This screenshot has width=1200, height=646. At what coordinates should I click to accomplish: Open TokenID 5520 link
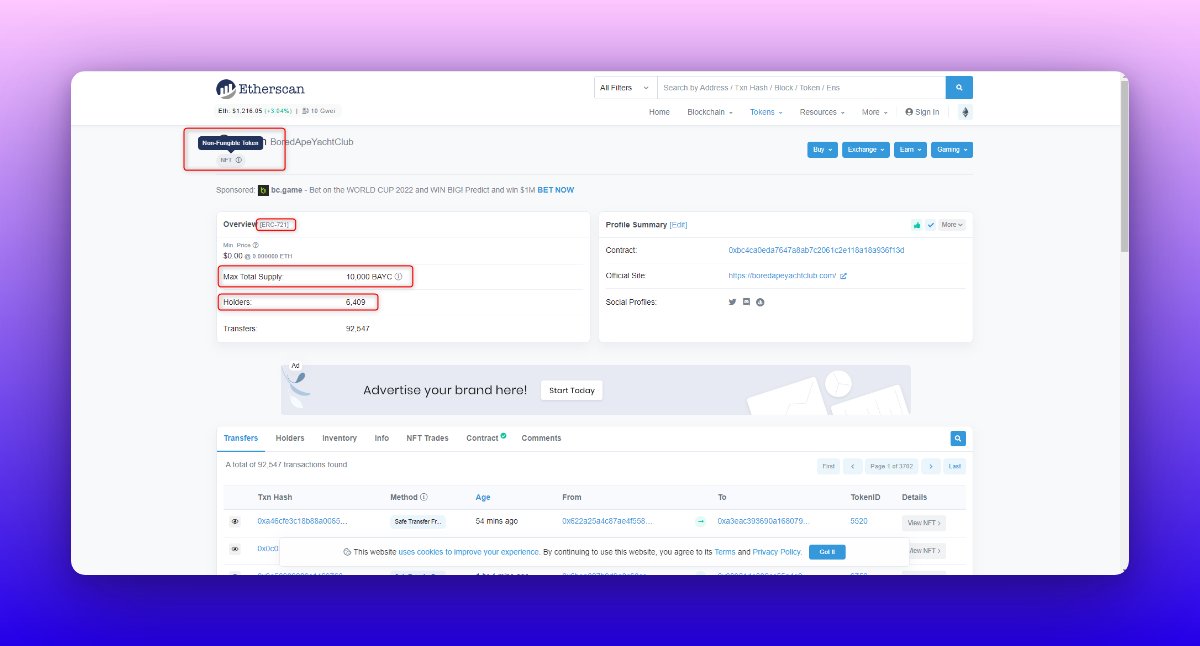[859, 522]
